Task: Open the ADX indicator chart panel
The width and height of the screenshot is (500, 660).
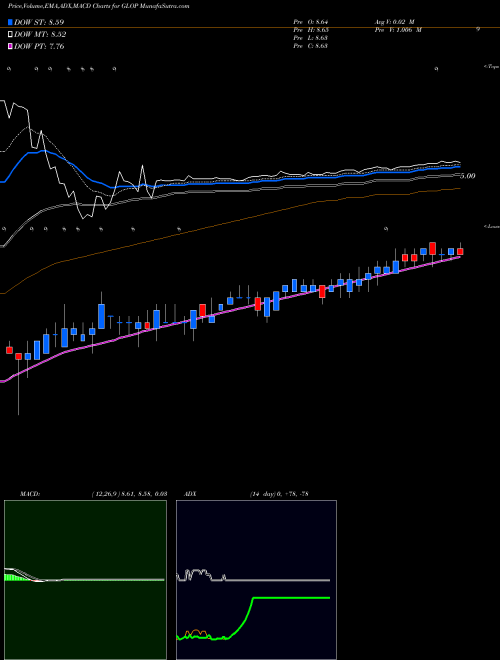Action: 256,580
